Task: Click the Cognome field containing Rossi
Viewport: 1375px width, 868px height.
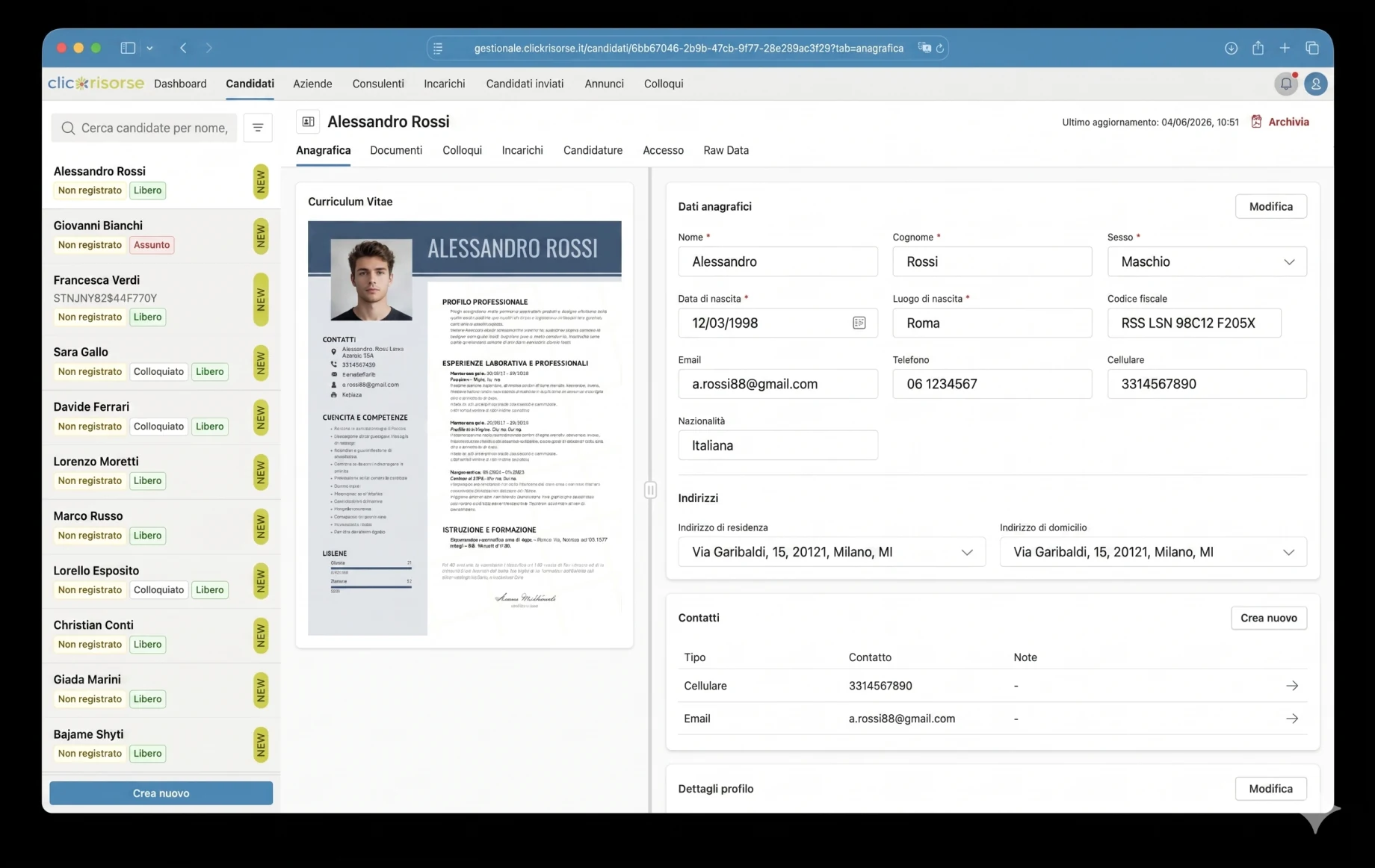Action: (x=992, y=261)
